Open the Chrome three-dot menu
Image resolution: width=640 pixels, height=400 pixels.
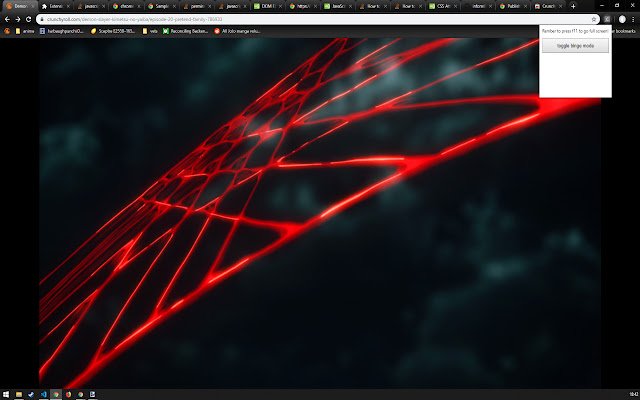(x=634, y=19)
